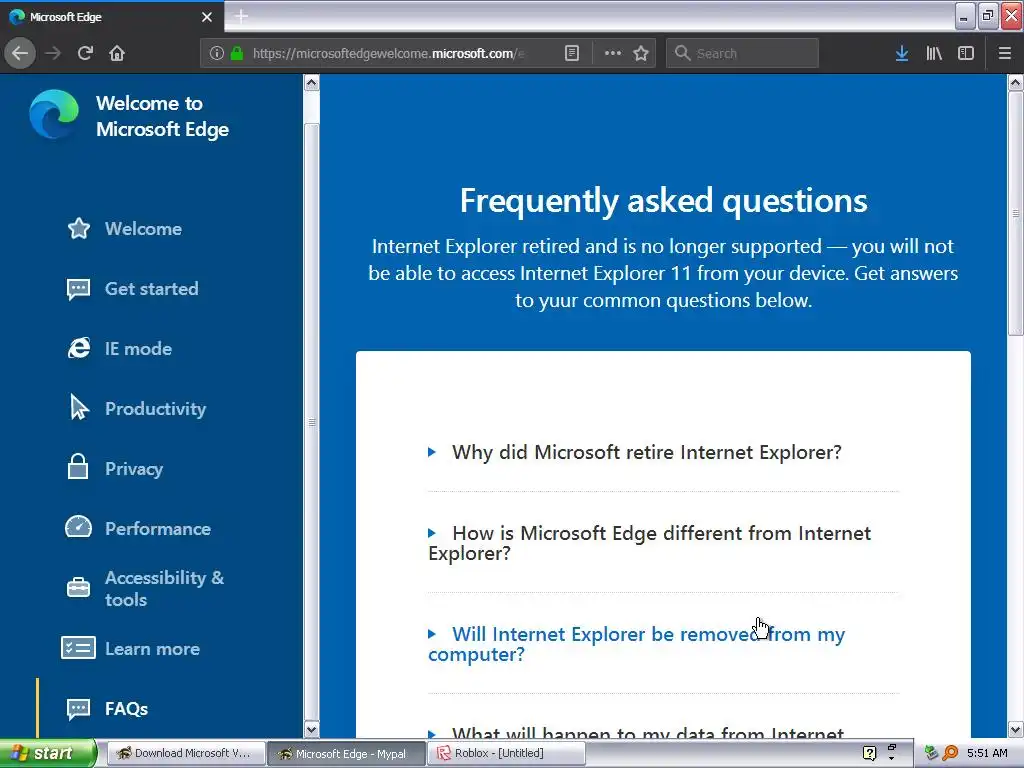Bookmark this page with the star

click(641, 53)
